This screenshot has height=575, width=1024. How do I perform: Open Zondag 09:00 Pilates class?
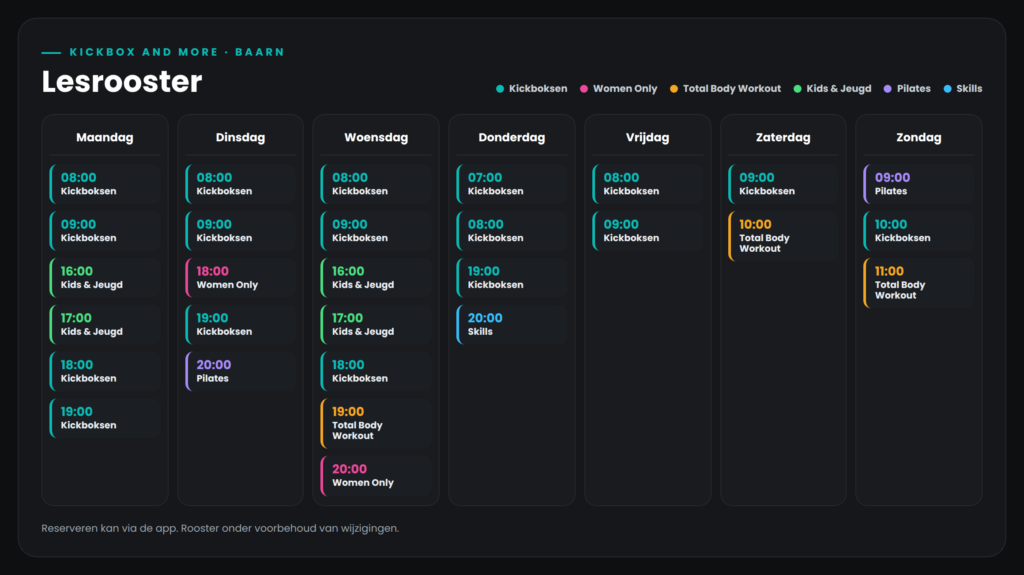919,184
